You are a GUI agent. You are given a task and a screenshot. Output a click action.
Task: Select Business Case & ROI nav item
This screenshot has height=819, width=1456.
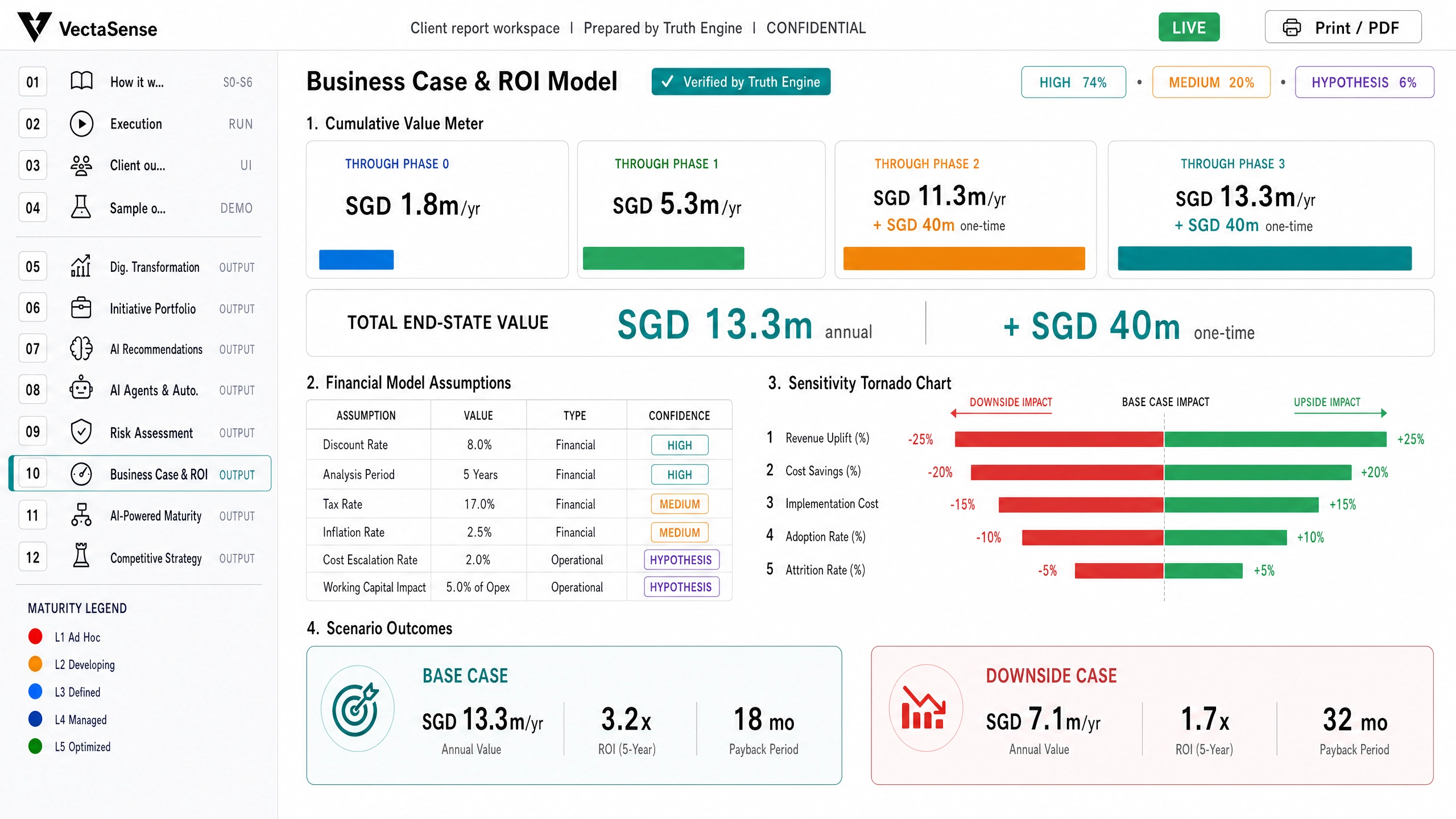pyautogui.click(x=140, y=474)
